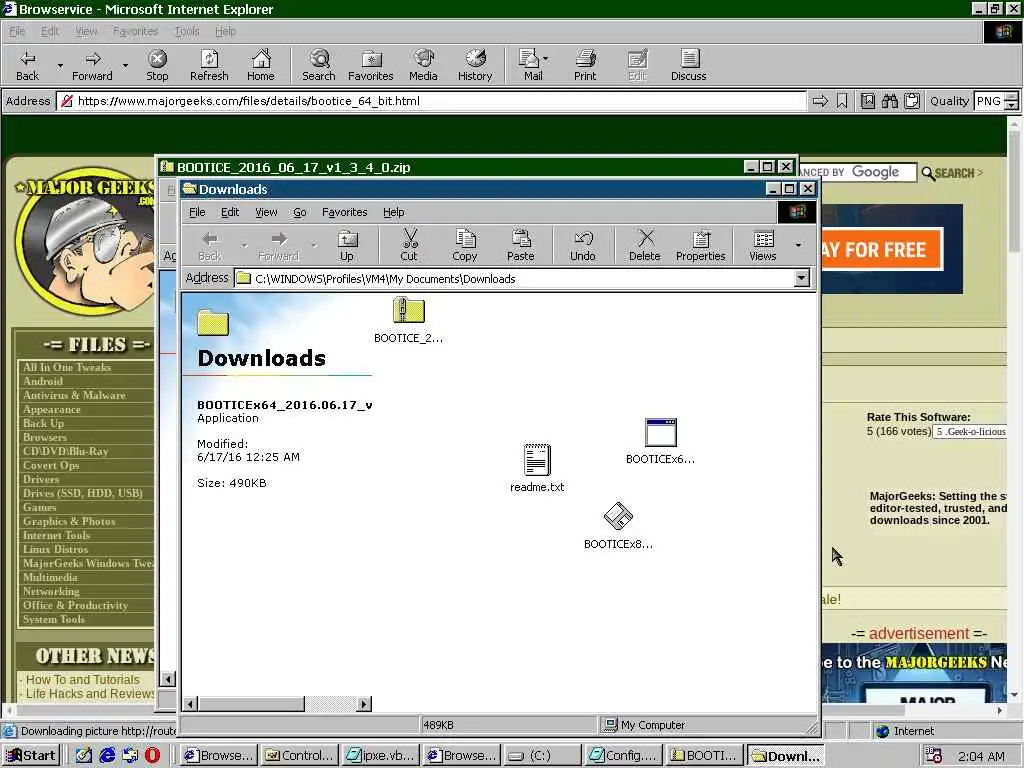Launch Opera from quick launch bar
This screenshot has height=768, width=1024.
click(152, 756)
